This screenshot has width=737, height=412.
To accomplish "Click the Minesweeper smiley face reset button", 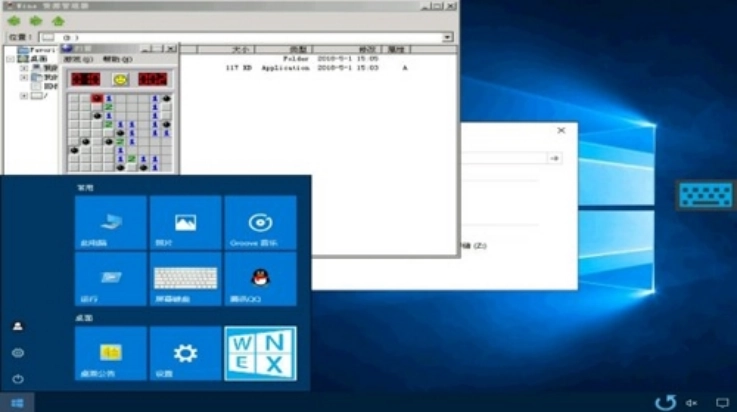I will coord(120,78).
